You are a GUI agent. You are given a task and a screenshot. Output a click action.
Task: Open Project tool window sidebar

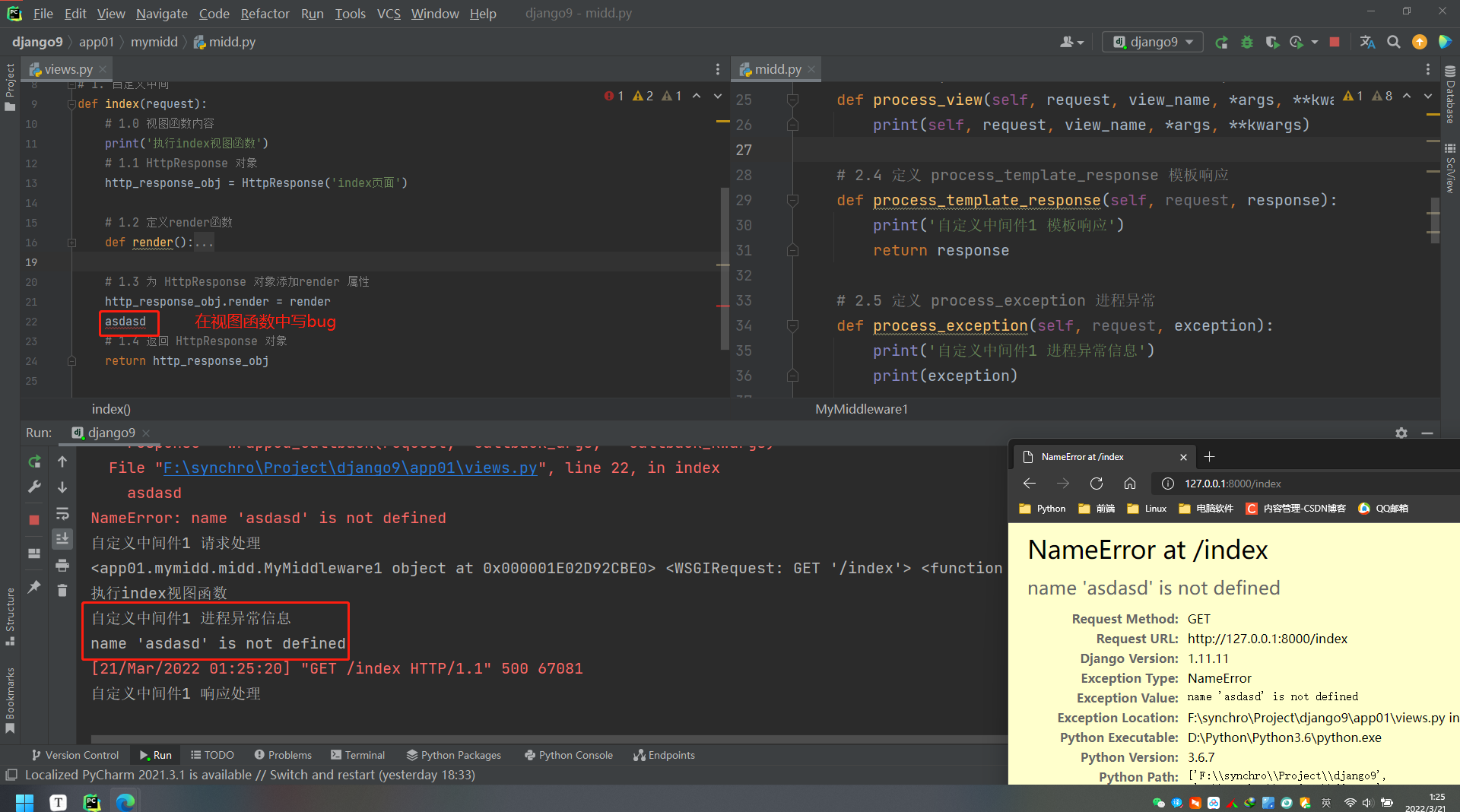click(x=10, y=86)
